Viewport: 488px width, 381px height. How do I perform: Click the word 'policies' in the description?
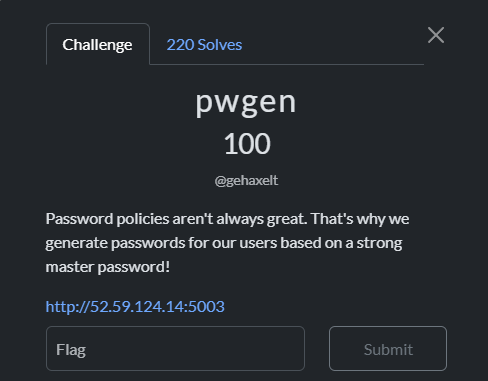click(x=143, y=219)
